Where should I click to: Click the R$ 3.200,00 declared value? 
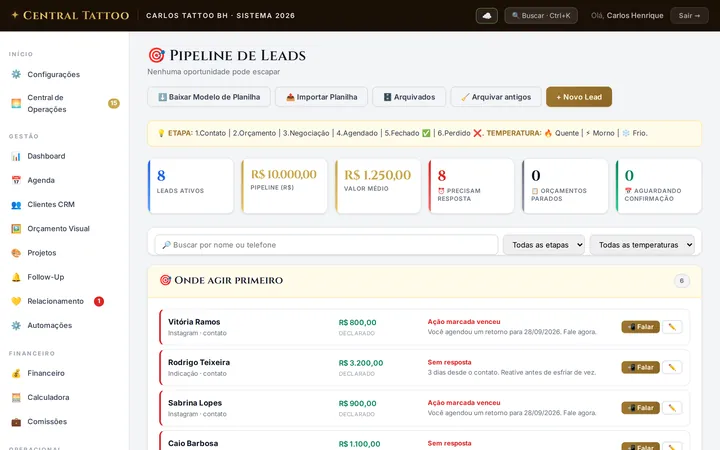[x=361, y=363]
